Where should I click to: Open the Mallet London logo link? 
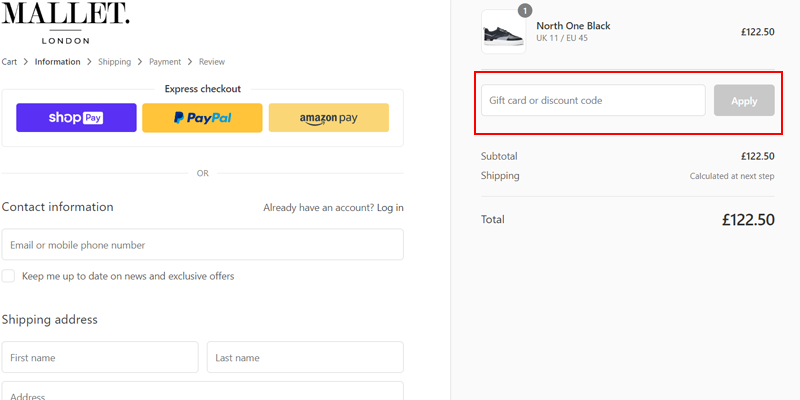(x=66, y=22)
